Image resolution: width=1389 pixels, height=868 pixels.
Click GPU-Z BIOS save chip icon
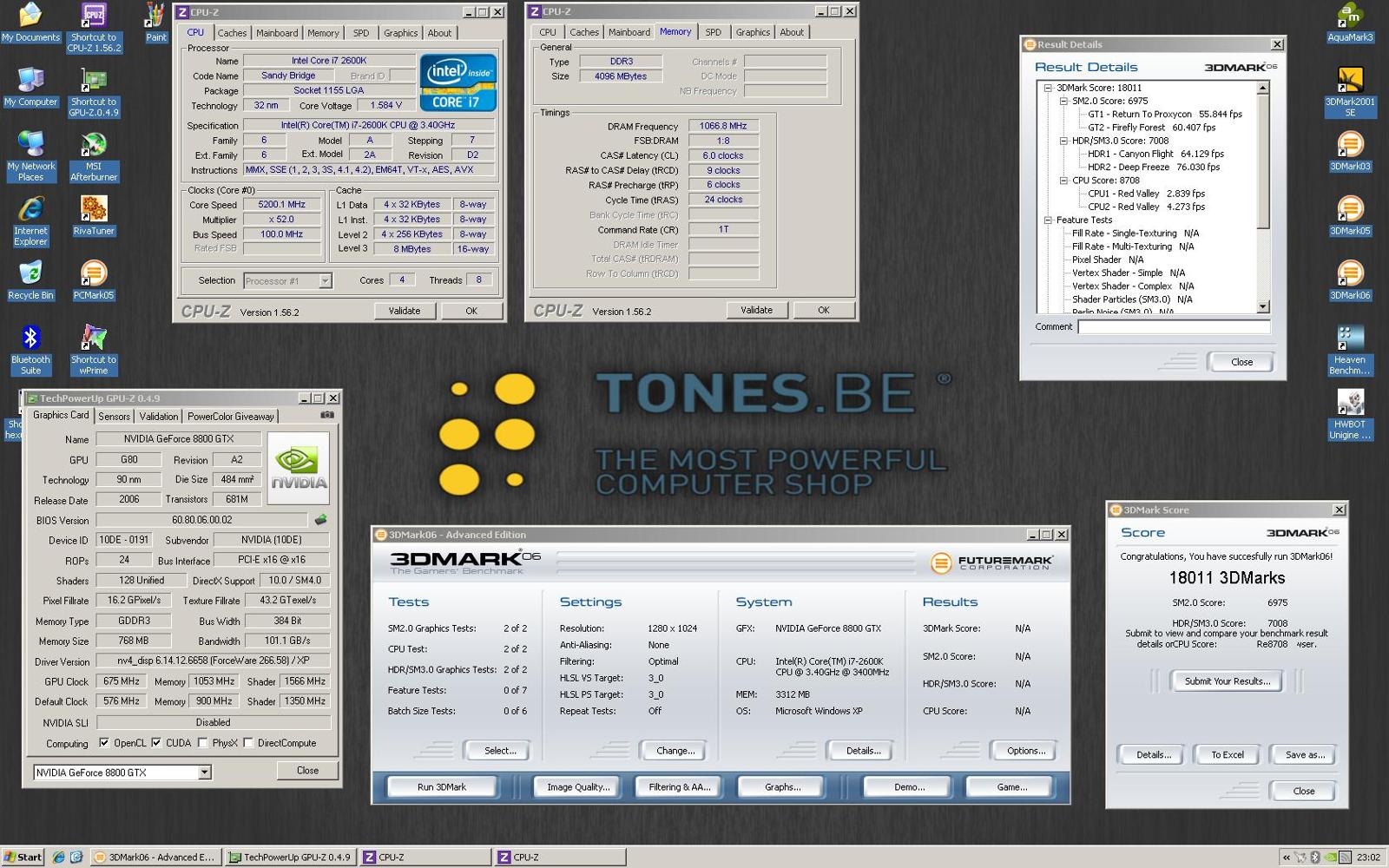320,520
